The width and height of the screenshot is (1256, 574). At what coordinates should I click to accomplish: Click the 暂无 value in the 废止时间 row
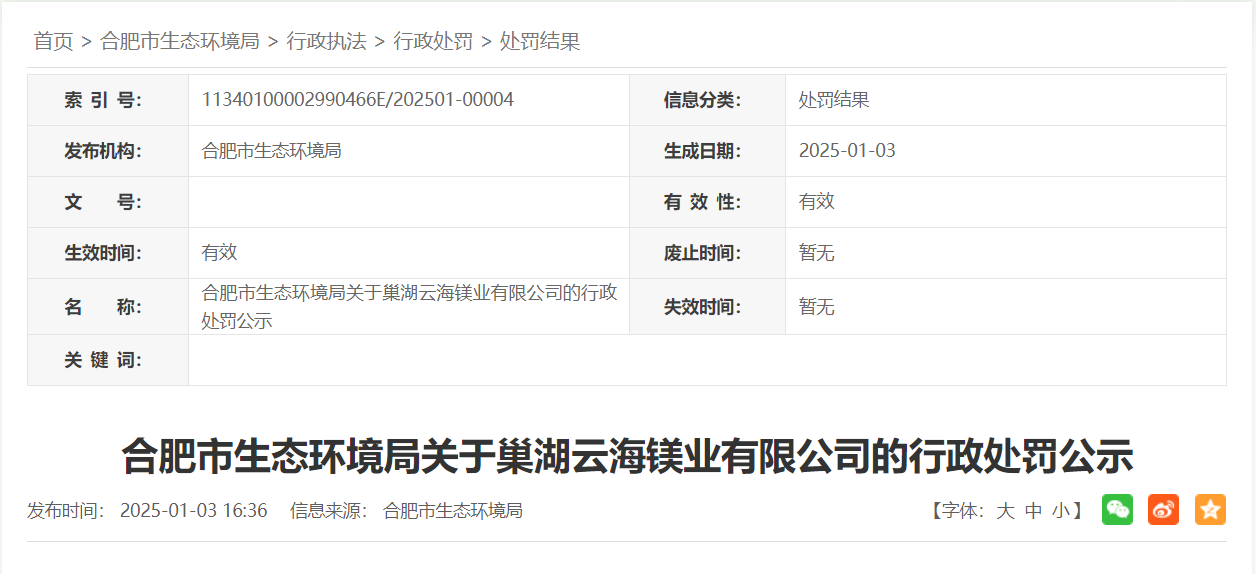point(816,253)
